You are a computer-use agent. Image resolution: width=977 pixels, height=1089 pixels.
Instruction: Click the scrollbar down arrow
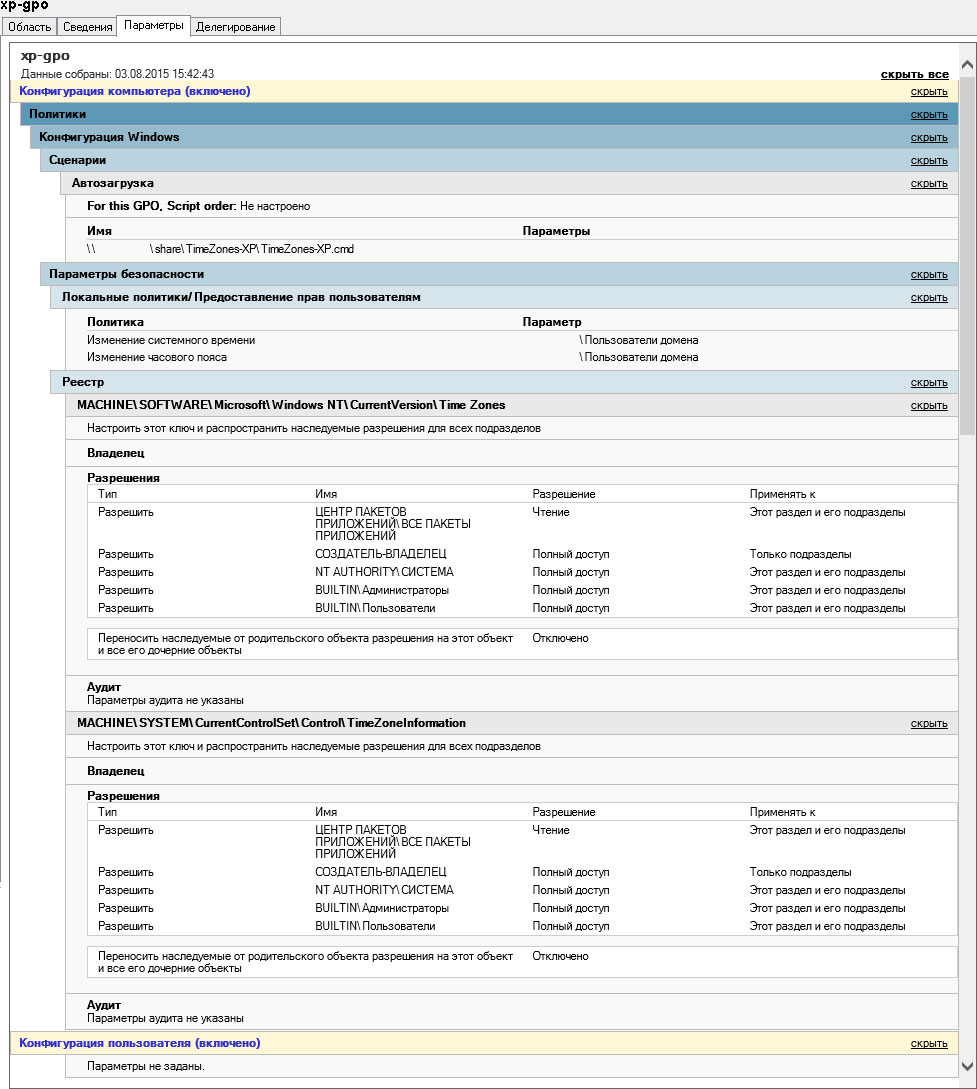[967, 1066]
